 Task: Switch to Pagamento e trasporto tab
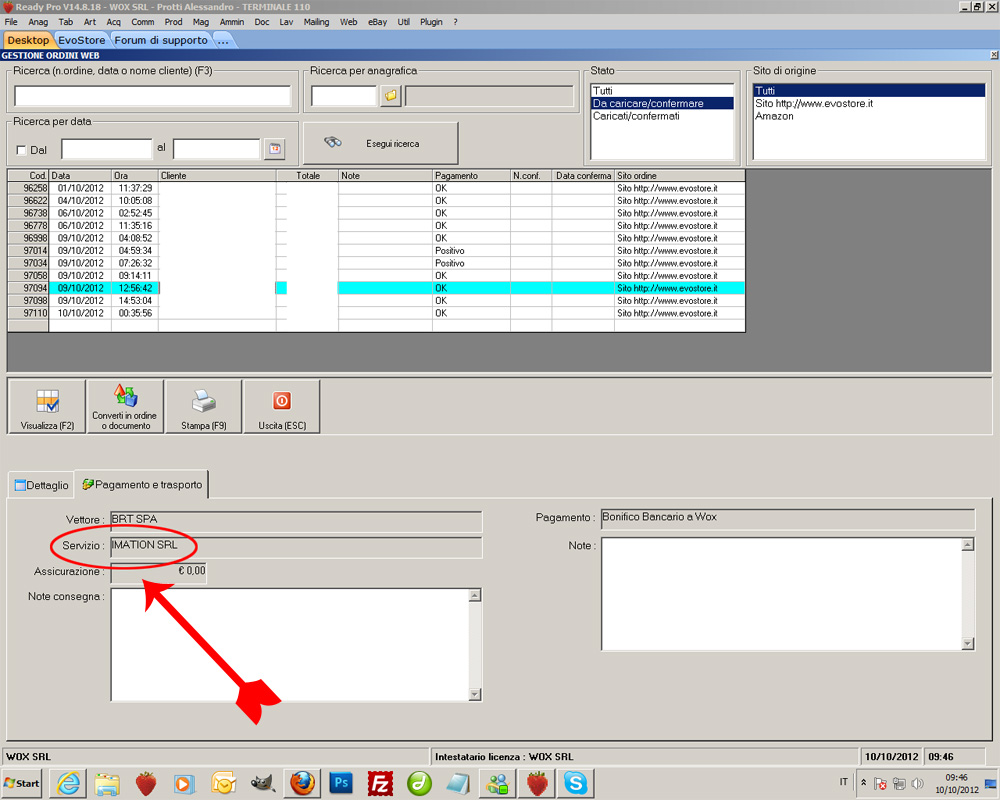click(x=142, y=484)
